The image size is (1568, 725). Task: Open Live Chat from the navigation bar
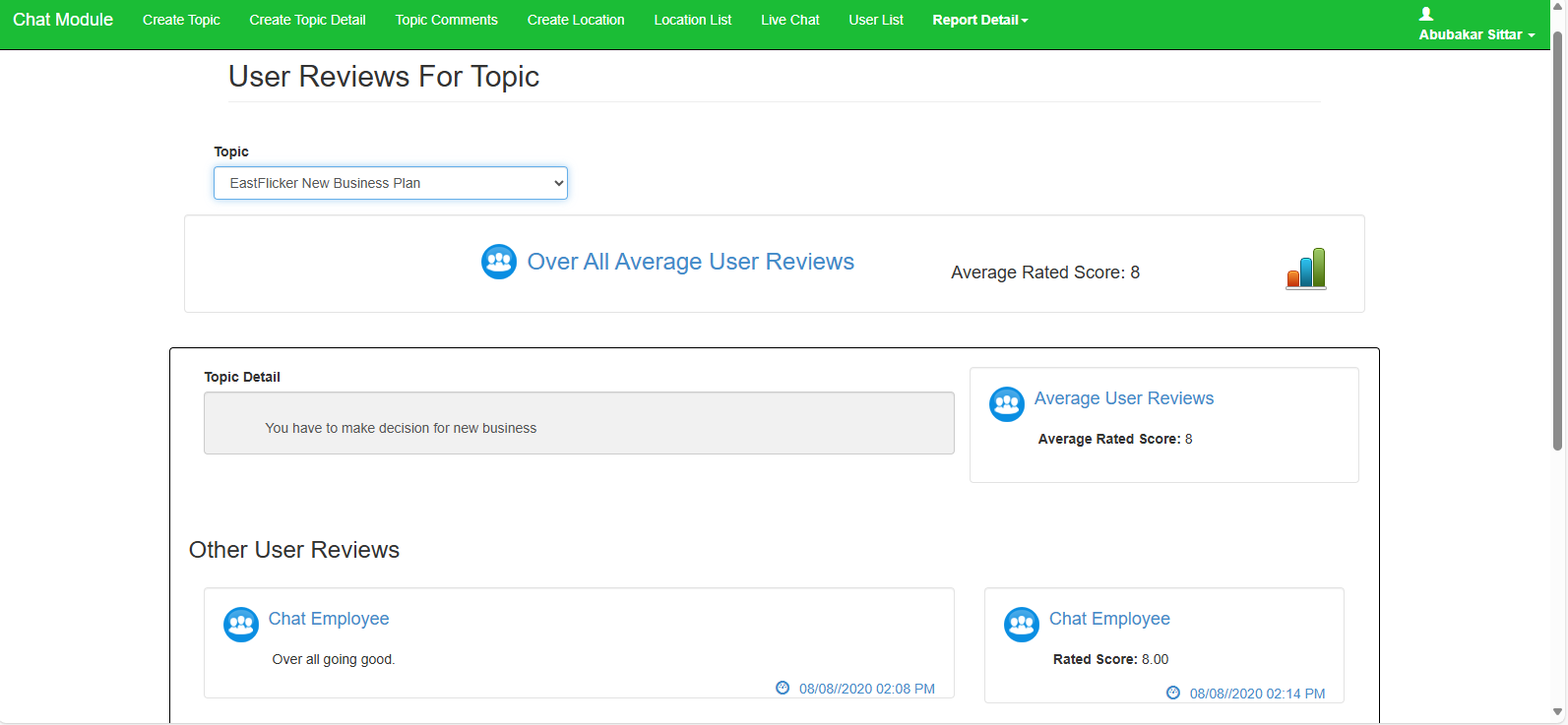coord(789,20)
